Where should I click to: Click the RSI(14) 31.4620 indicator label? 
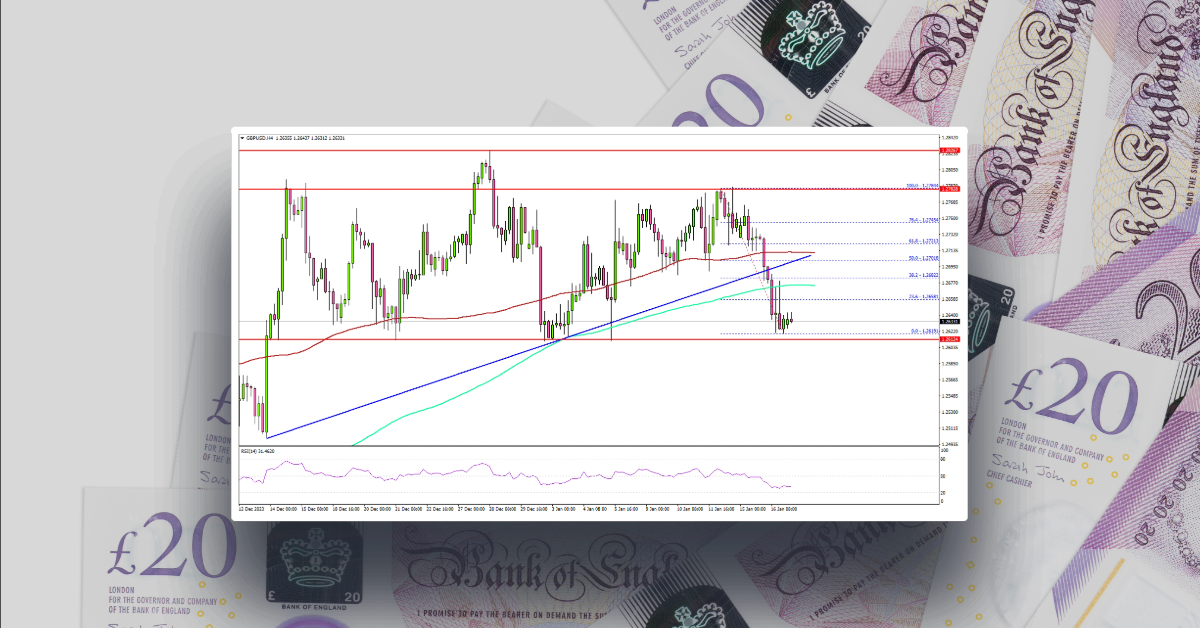[260, 451]
